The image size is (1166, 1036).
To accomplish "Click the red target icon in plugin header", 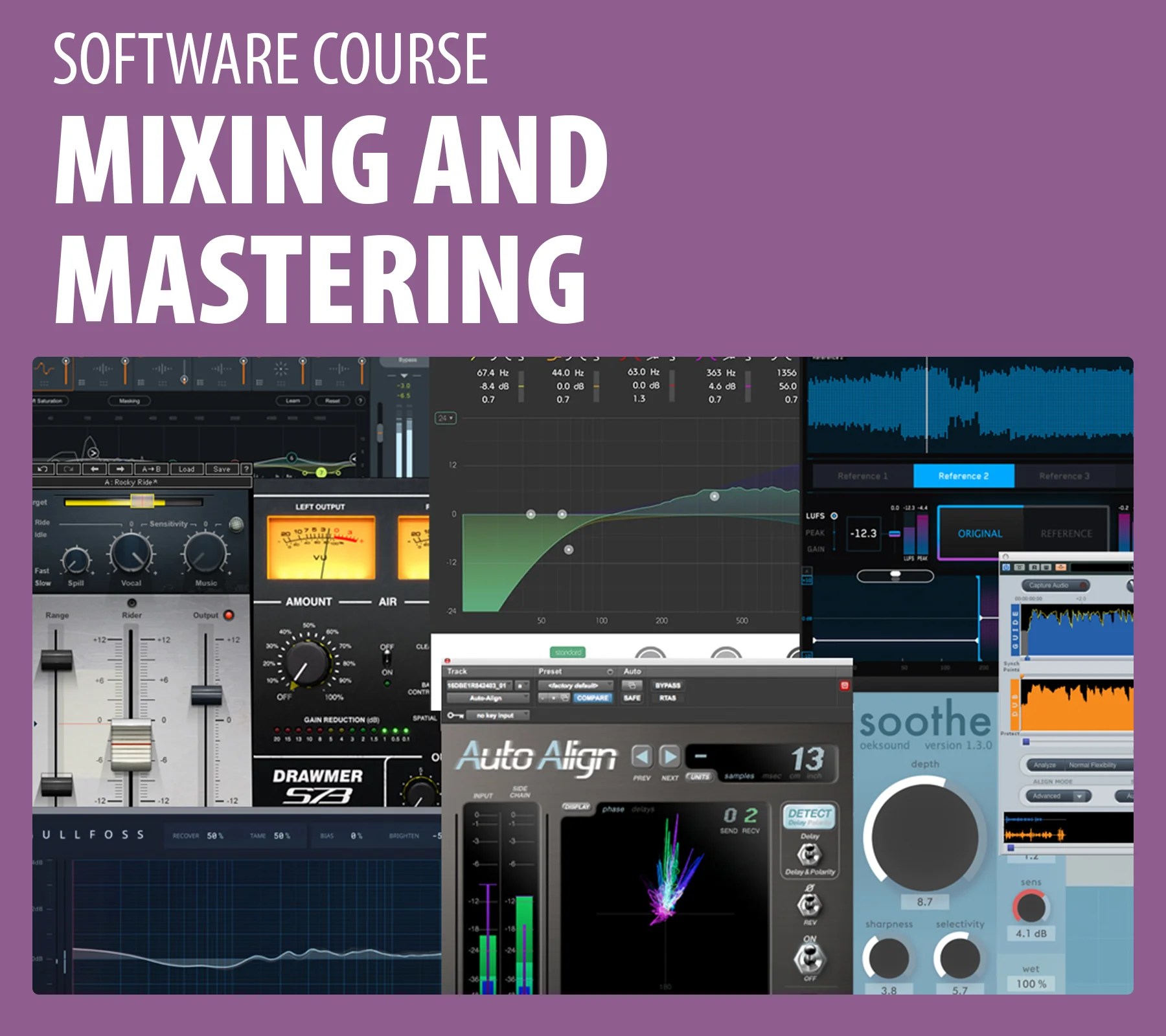I will (844, 685).
